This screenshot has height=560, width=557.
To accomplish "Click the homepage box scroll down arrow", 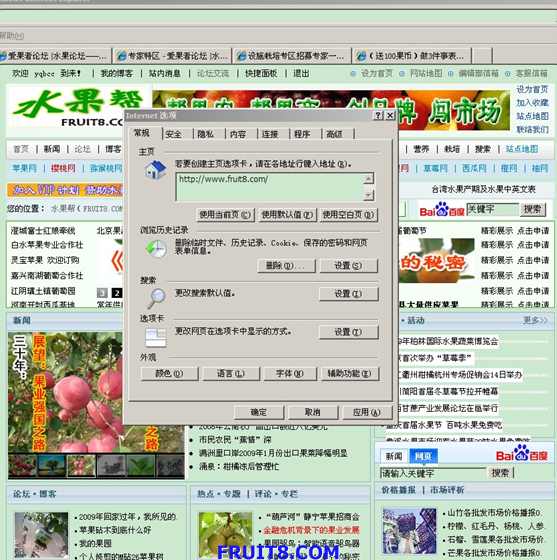I will pyautogui.click(x=368, y=195).
